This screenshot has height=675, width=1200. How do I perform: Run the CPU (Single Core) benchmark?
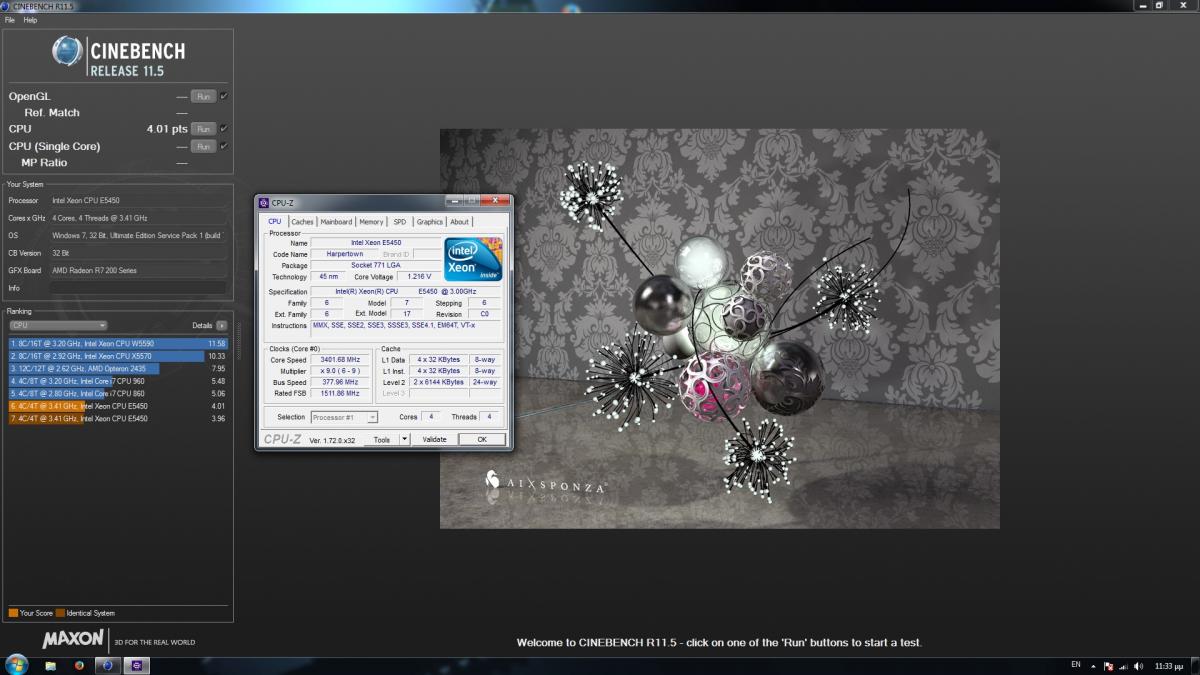click(203, 146)
